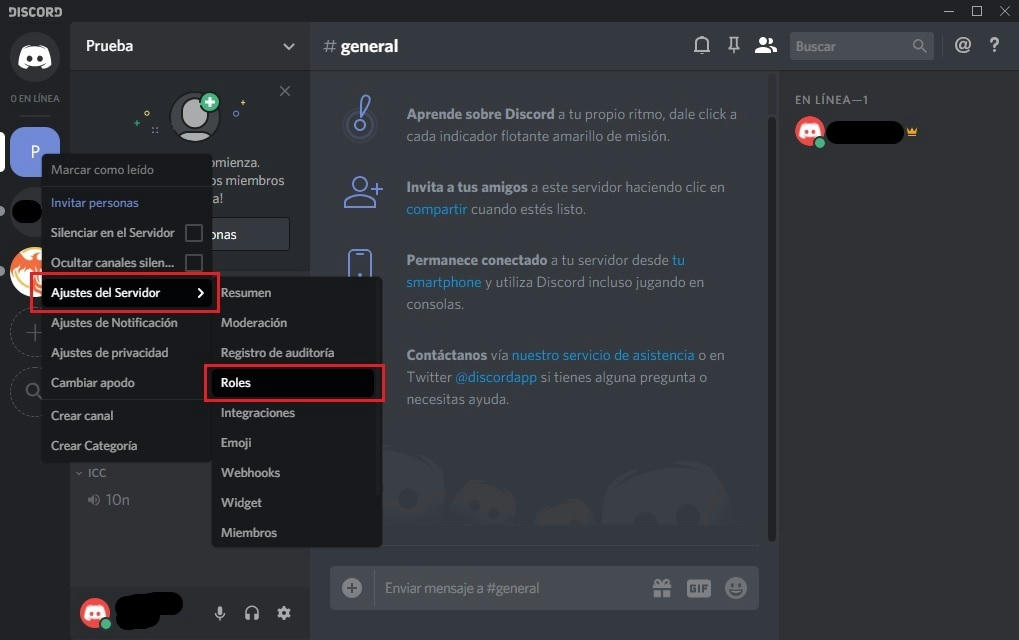
Task: Toggle Ocultar canales silenciados checkbox
Action: (x=194, y=262)
